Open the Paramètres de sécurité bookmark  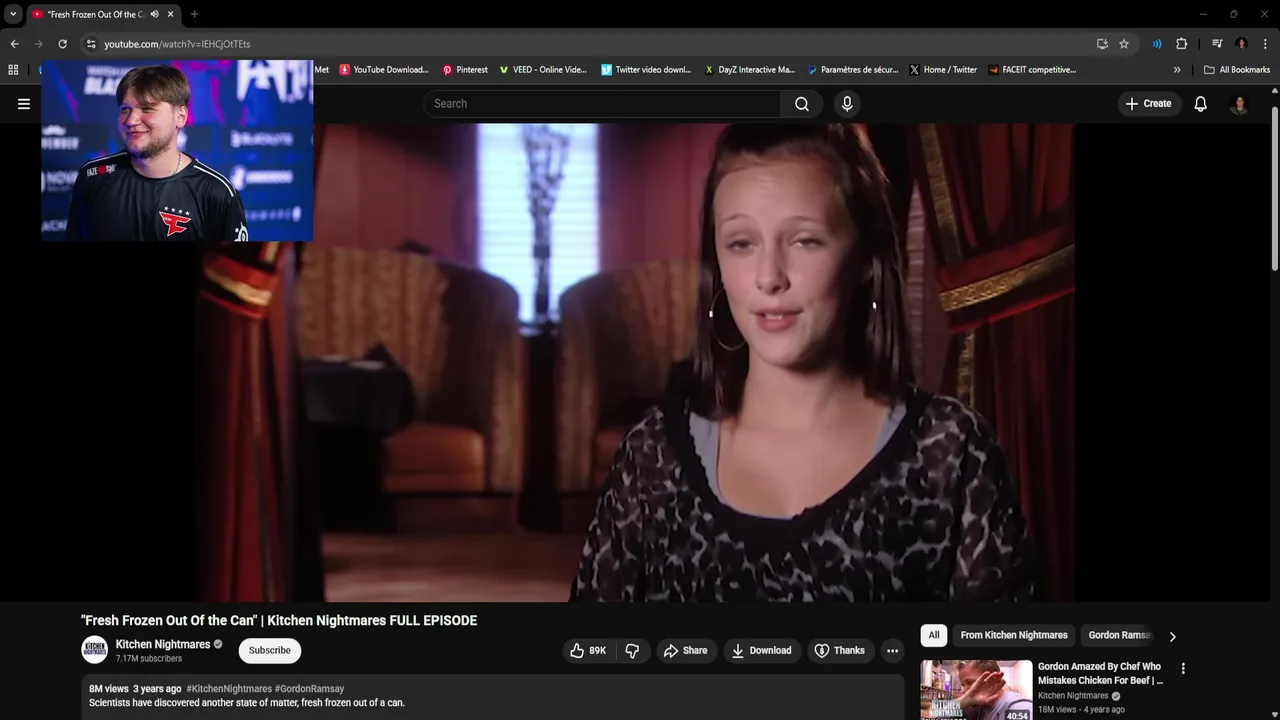(852, 70)
